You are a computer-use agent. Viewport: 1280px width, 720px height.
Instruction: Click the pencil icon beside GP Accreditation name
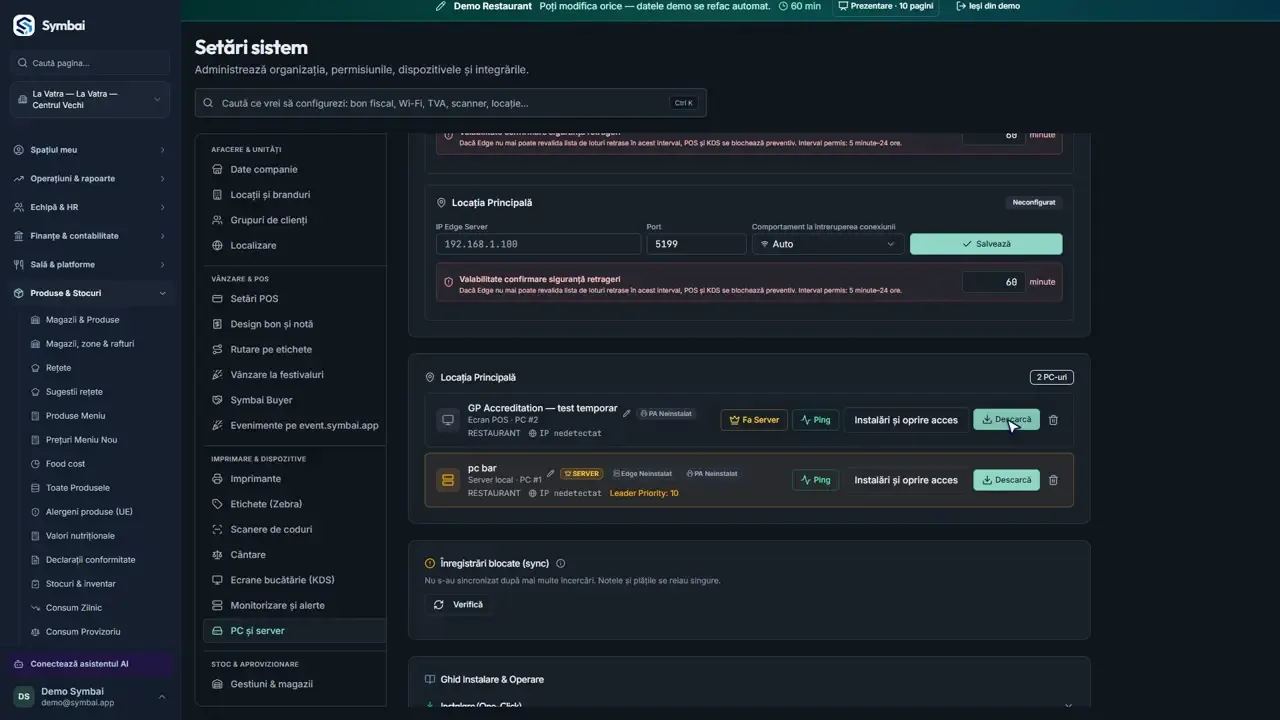627,413
